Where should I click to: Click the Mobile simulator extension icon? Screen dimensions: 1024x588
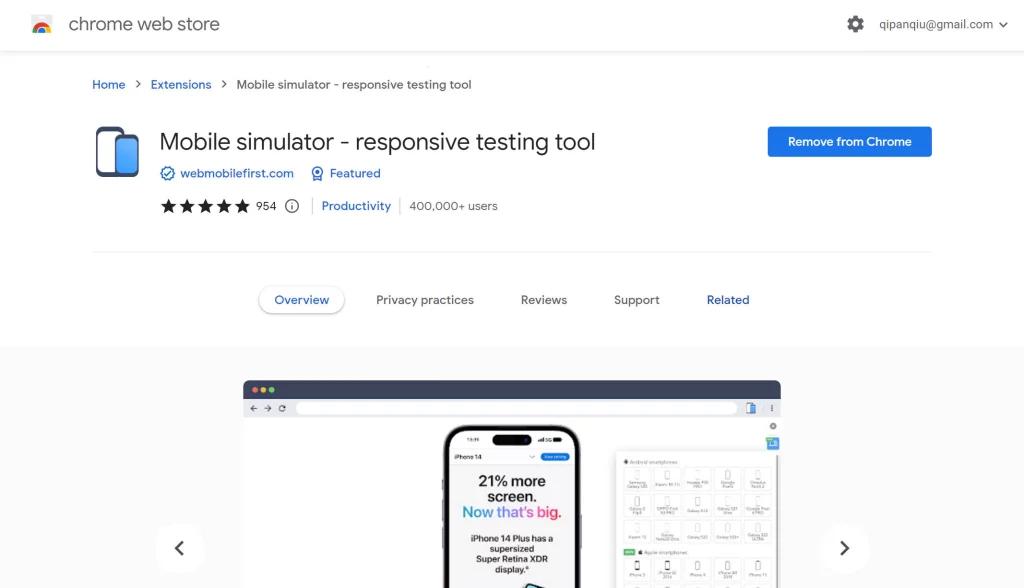(118, 152)
